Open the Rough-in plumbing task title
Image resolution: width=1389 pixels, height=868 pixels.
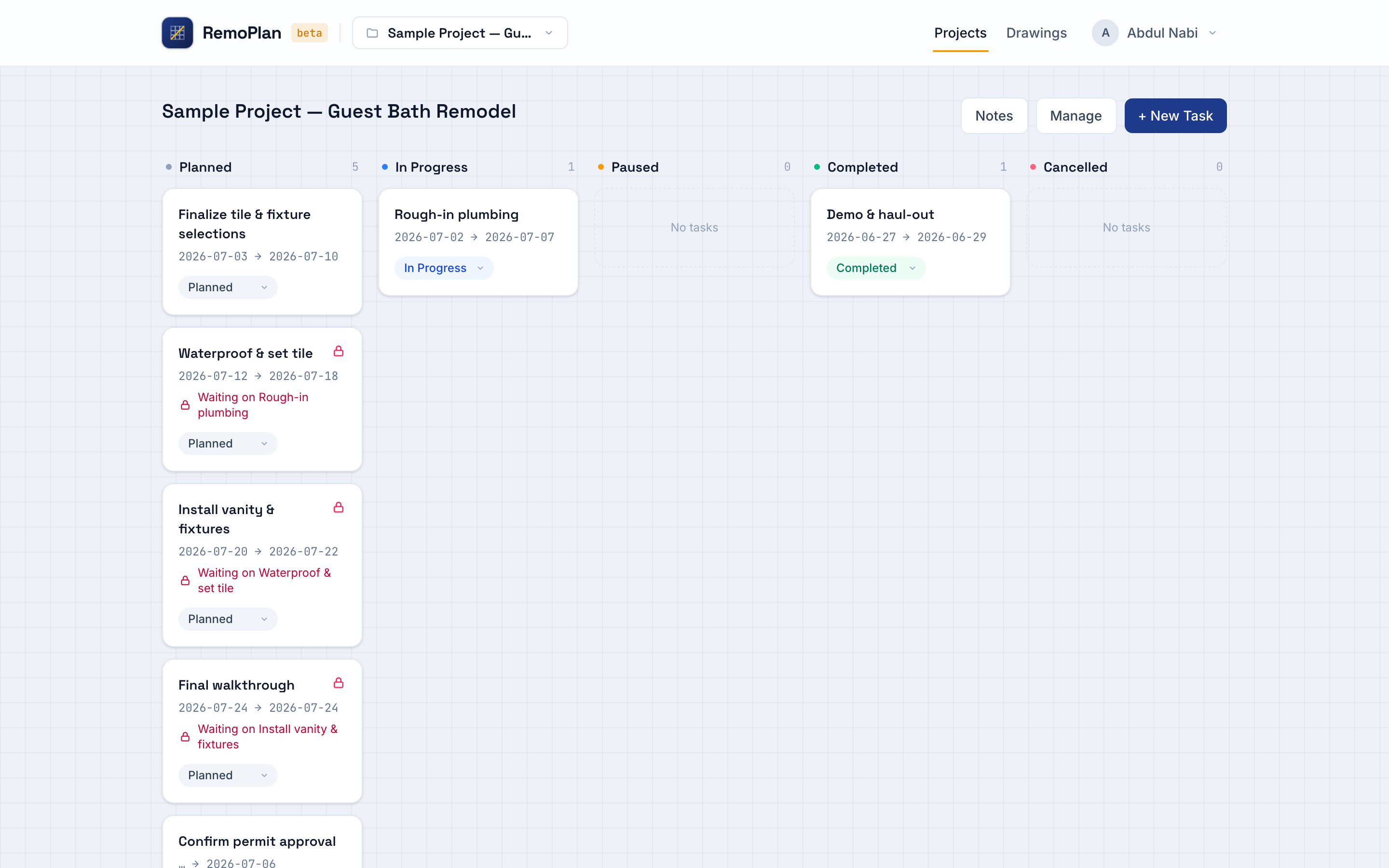click(x=456, y=215)
